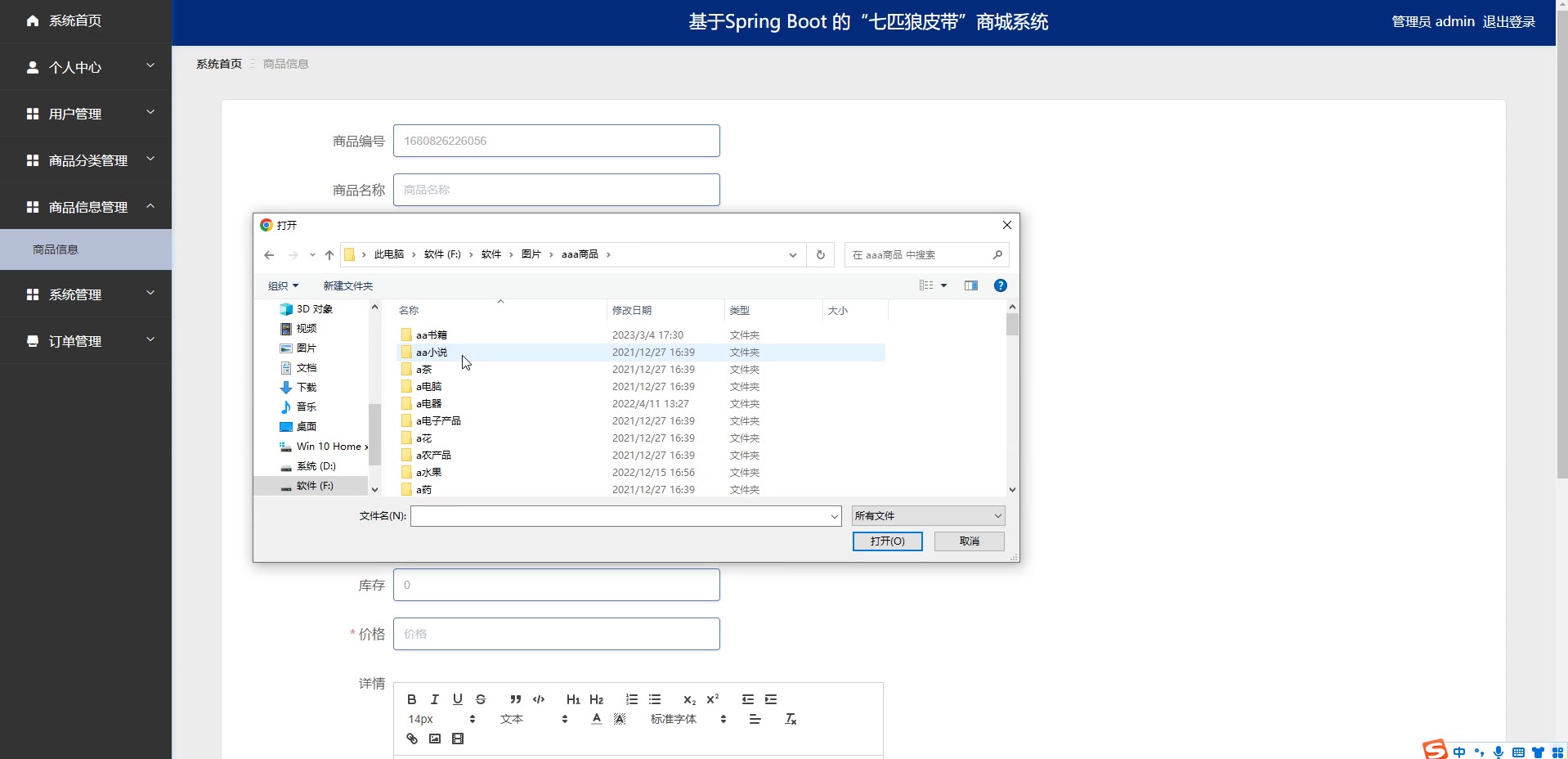
Task: Toggle italic formatting in editor toolbar
Action: coord(435,699)
